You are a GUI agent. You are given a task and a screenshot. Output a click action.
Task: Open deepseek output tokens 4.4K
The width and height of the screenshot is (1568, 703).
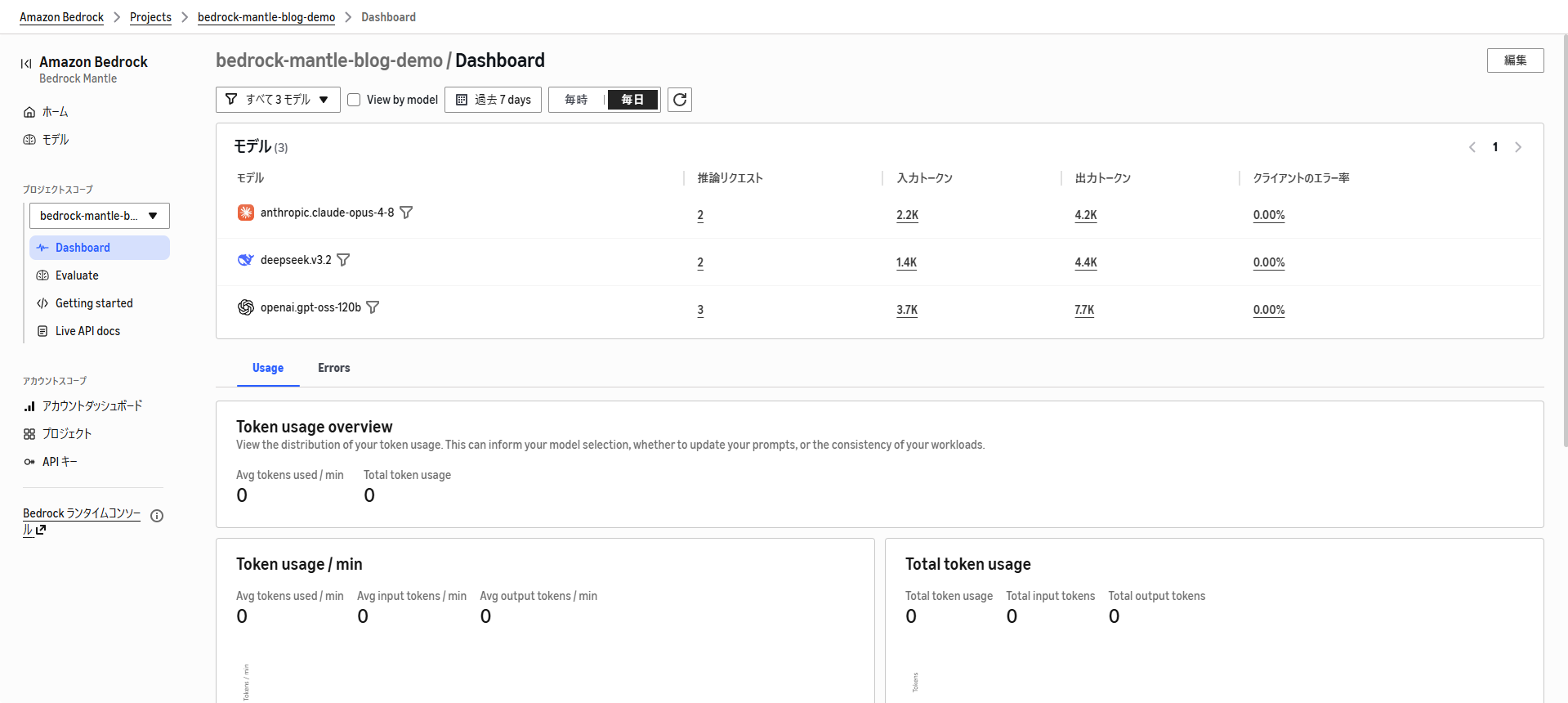[1086, 262]
